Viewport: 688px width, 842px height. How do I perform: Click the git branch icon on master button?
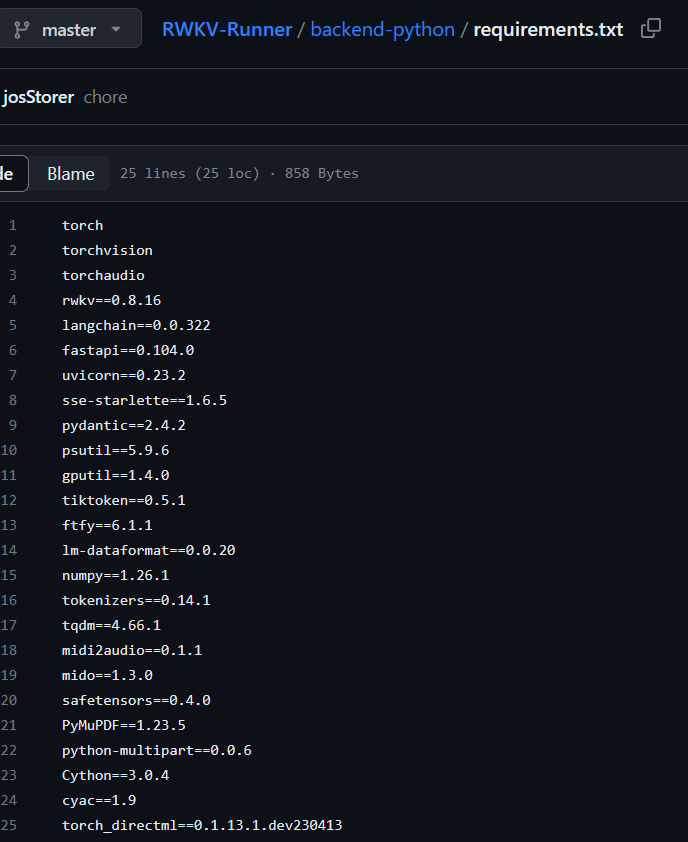[21, 29]
